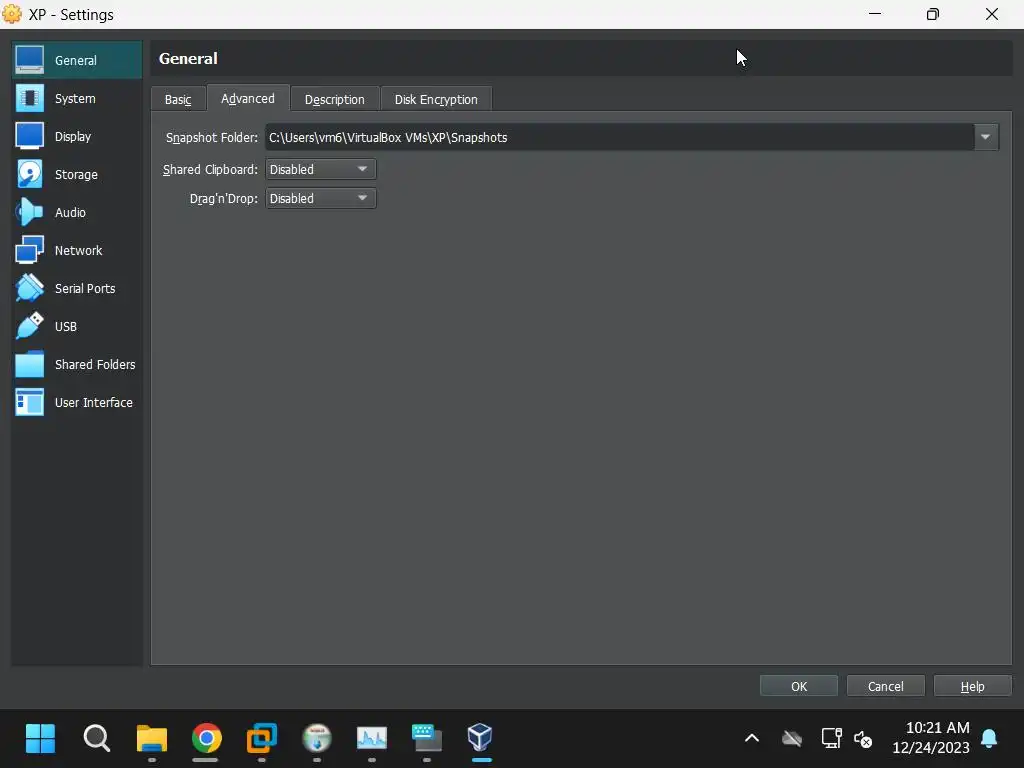Viewport: 1024px width, 768px height.
Task: Open File Explorer from taskbar
Action: coord(152,739)
